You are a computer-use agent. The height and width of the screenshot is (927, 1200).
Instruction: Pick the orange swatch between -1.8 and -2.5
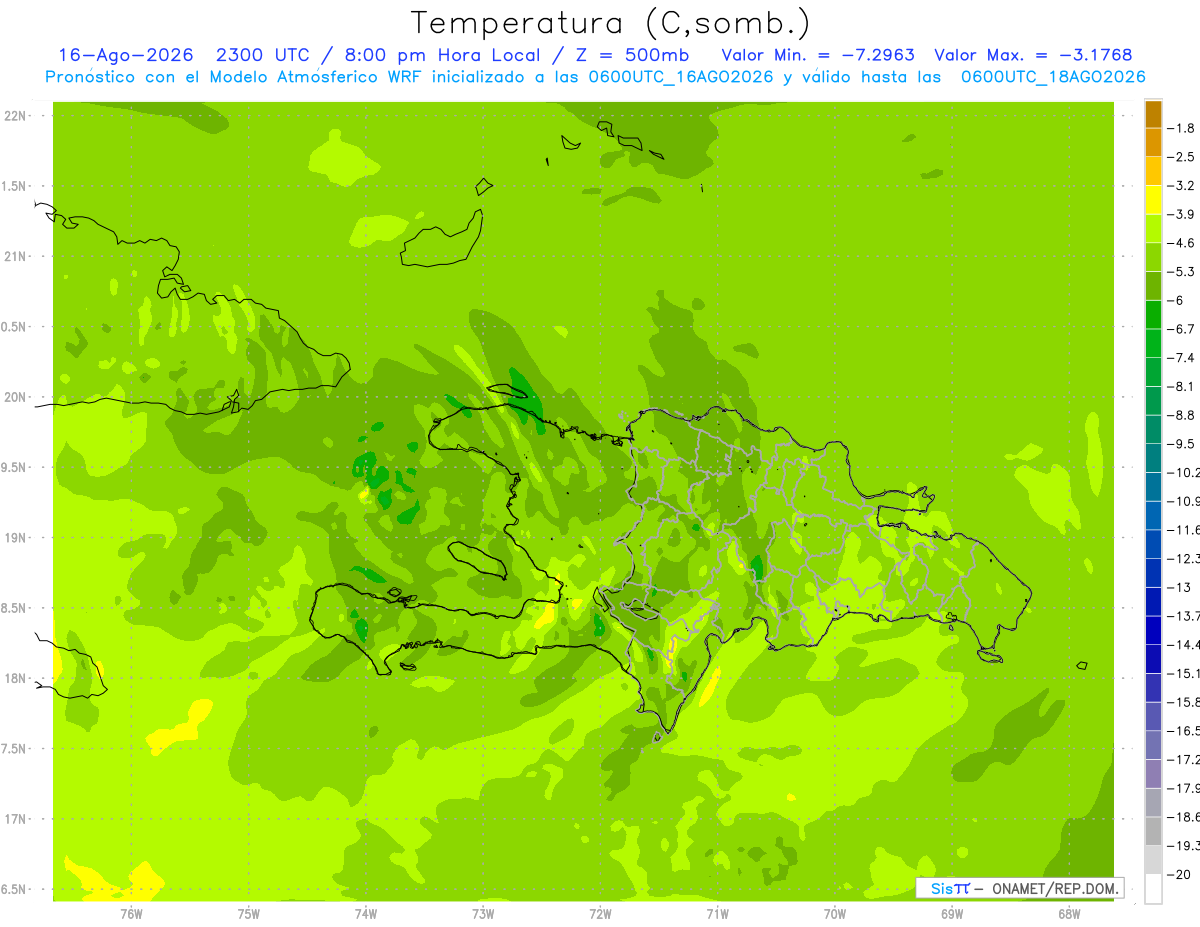tap(1153, 143)
